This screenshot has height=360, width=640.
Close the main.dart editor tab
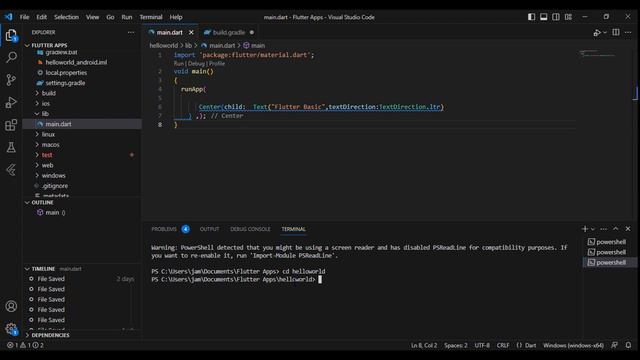click(191, 32)
